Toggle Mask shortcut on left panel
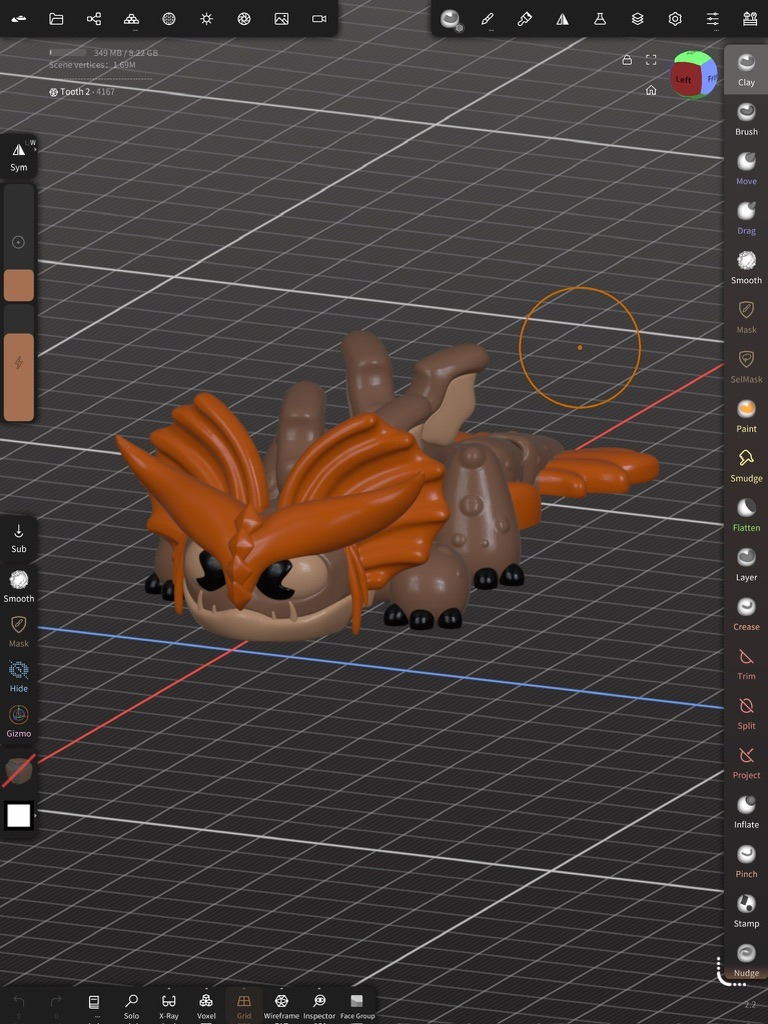Screen dimensions: 768x1024 pos(19,632)
